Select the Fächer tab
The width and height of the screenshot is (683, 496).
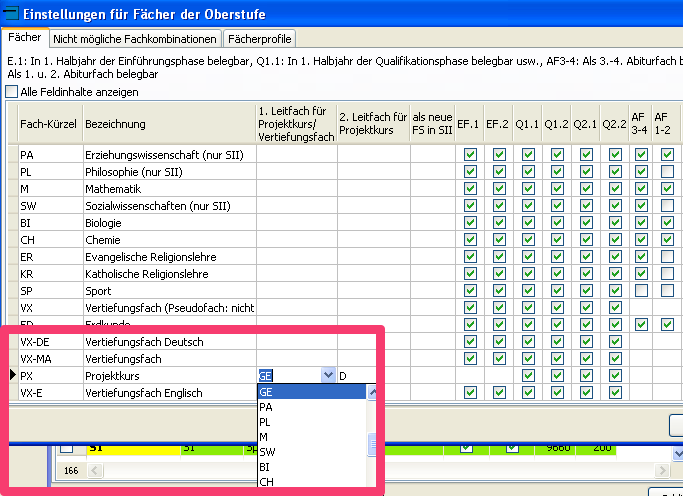25,38
